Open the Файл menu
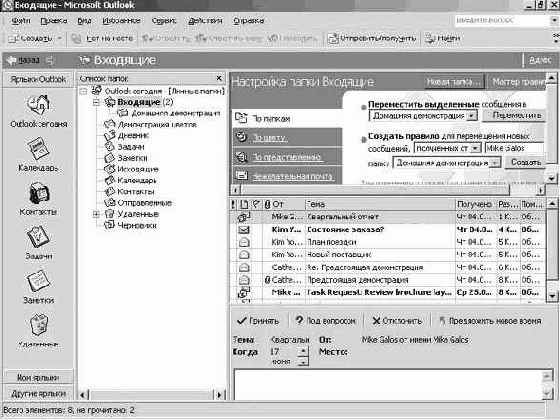 pos(21,21)
